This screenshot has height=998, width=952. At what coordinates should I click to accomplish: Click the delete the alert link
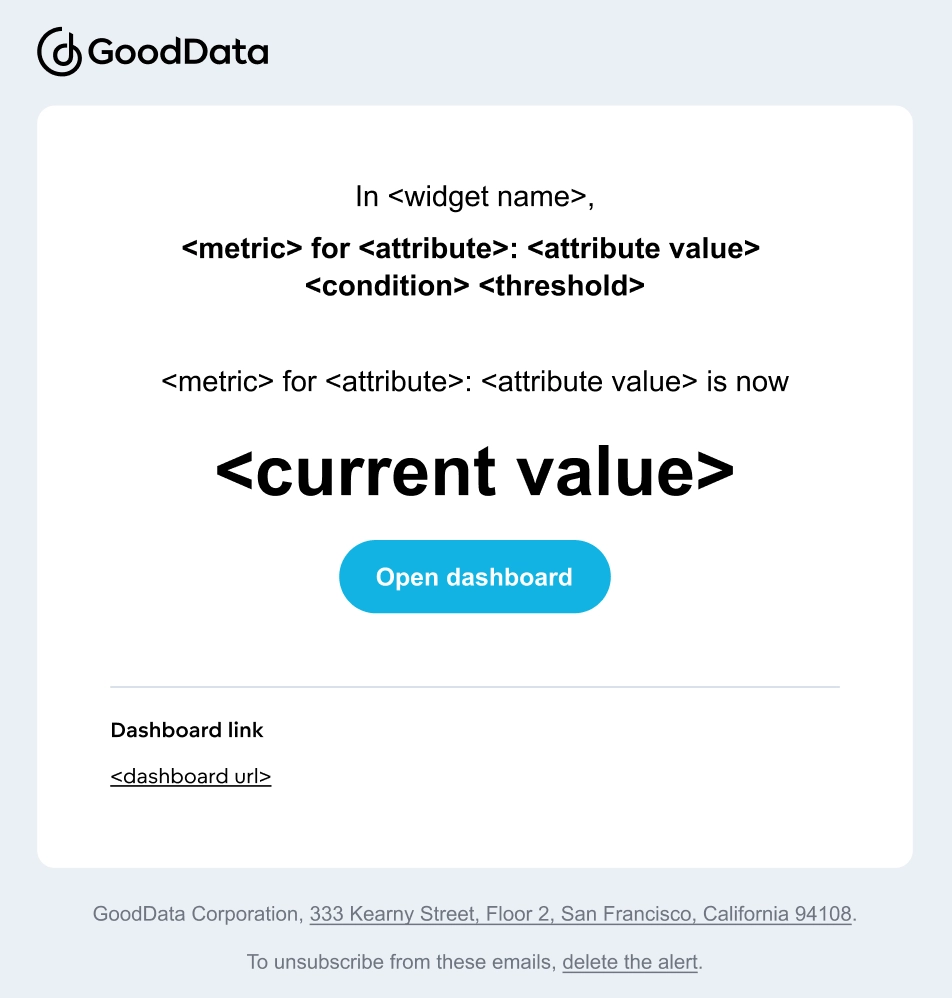630,962
